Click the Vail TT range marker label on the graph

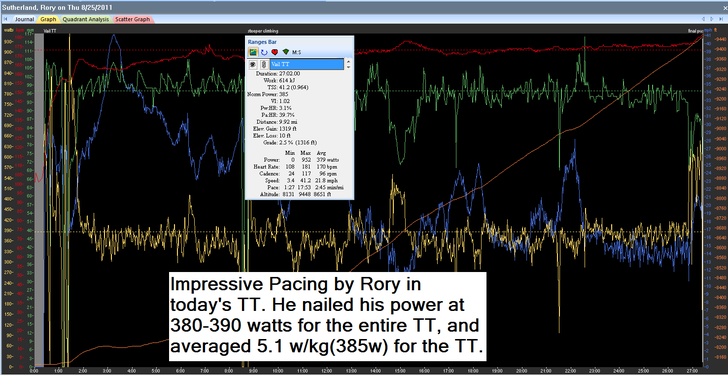point(49,31)
